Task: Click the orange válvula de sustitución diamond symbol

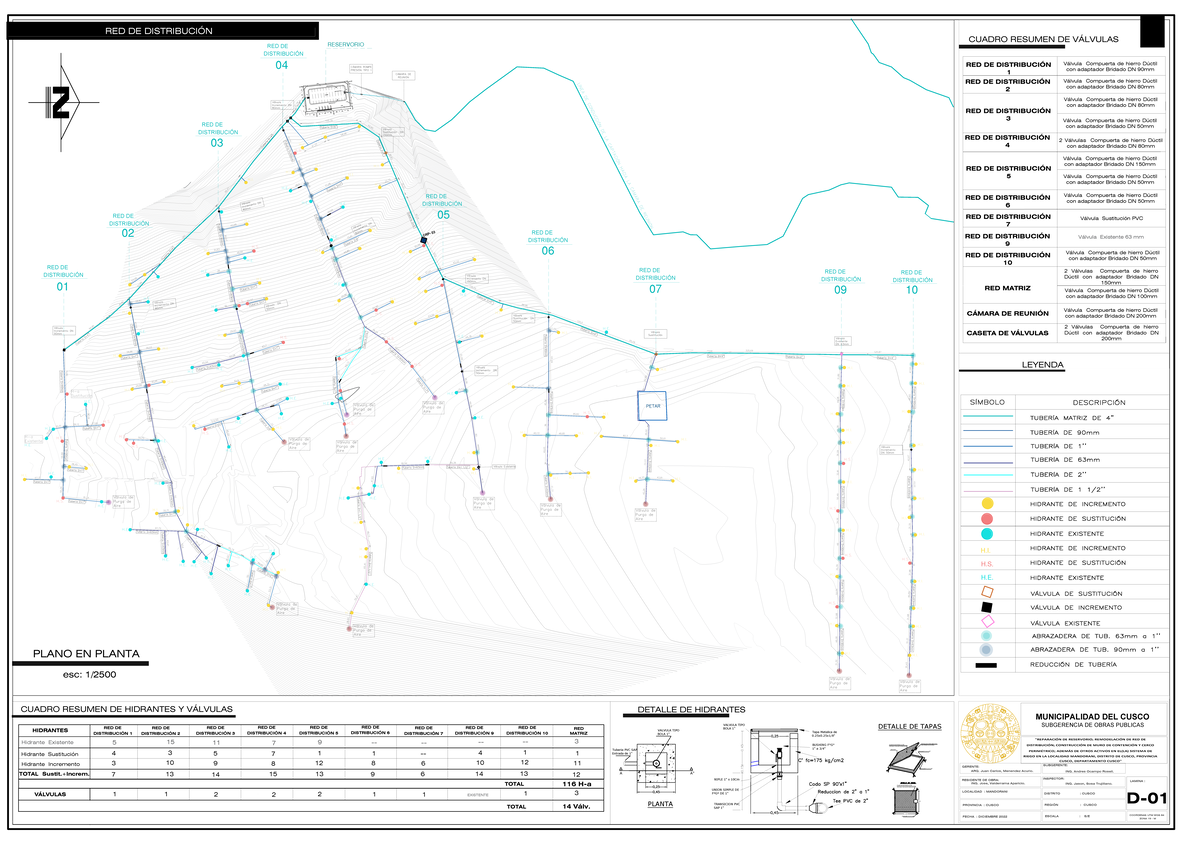Action: [987, 592]
